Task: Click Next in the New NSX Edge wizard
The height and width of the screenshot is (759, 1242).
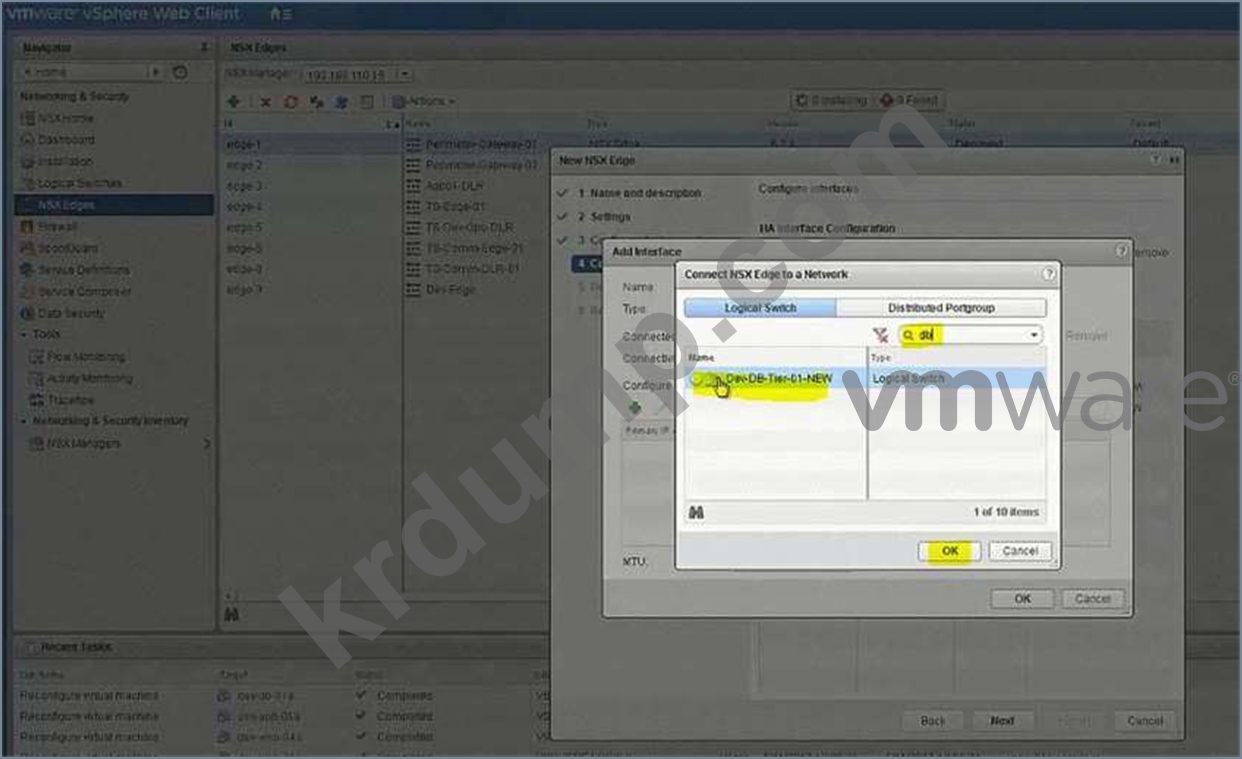Action: pos(1002,720)
